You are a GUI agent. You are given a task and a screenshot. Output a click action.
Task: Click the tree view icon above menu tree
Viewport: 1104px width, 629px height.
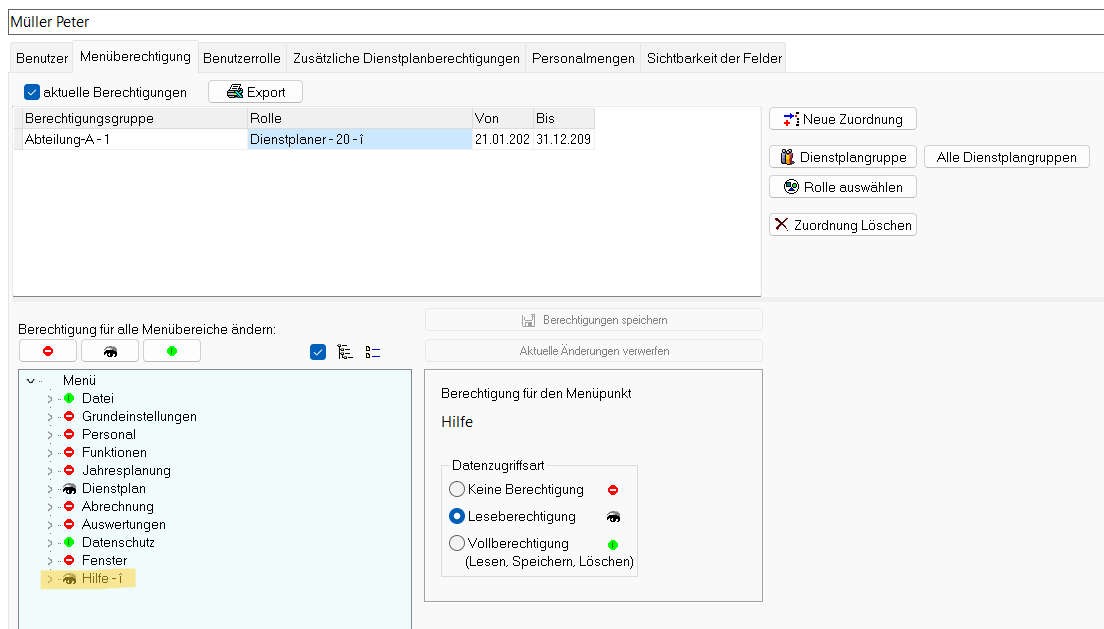click(346, 352)
